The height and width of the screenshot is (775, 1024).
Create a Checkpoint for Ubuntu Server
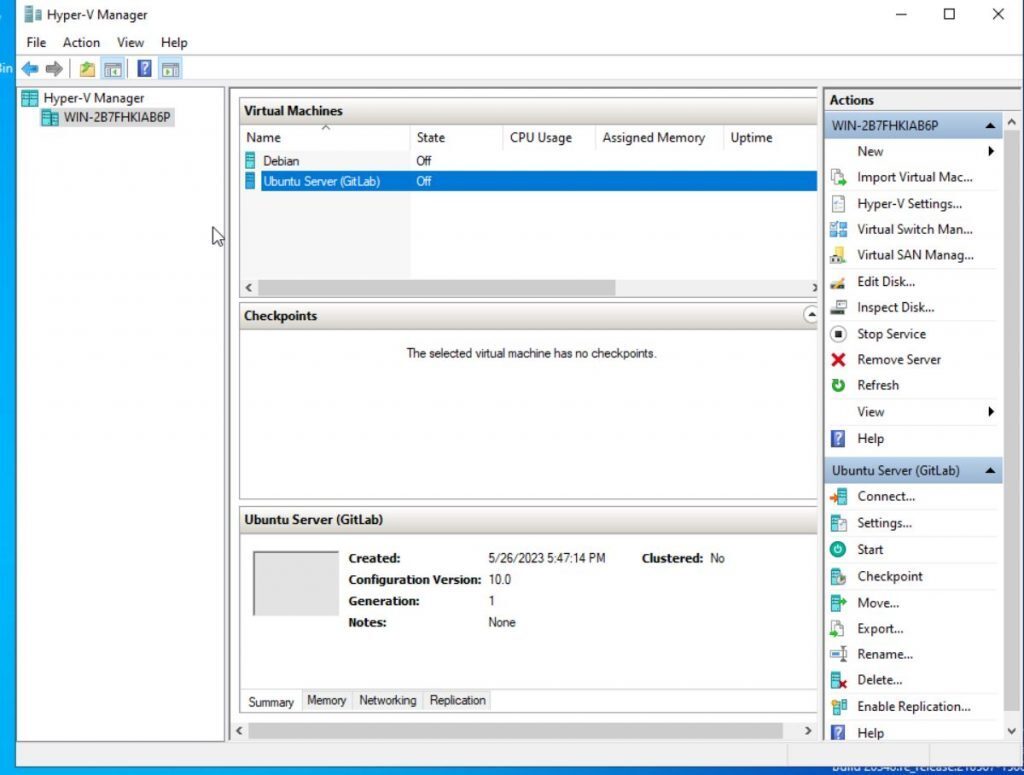890,576
